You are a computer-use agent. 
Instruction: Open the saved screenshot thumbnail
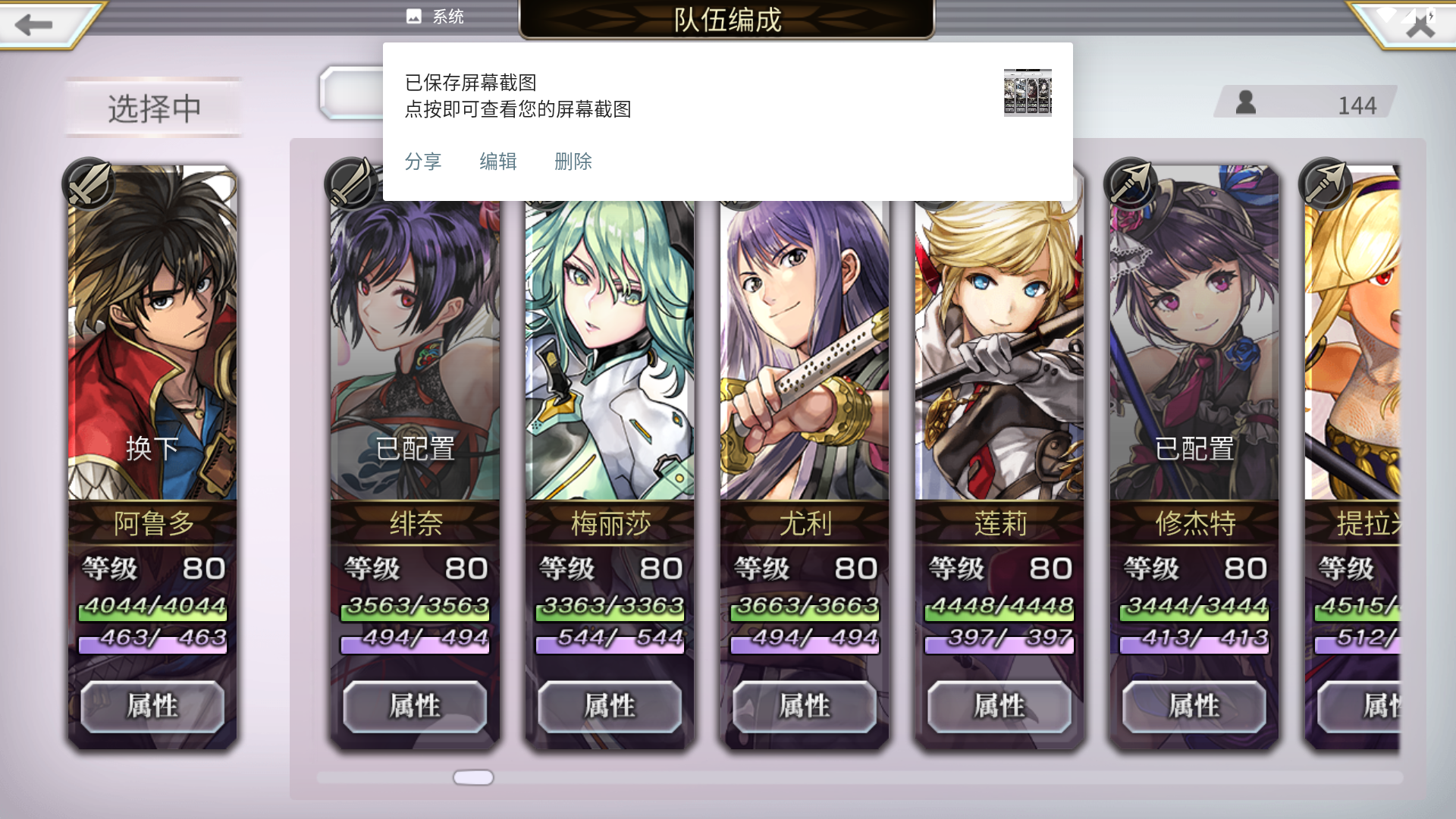tap(1028, 93)
